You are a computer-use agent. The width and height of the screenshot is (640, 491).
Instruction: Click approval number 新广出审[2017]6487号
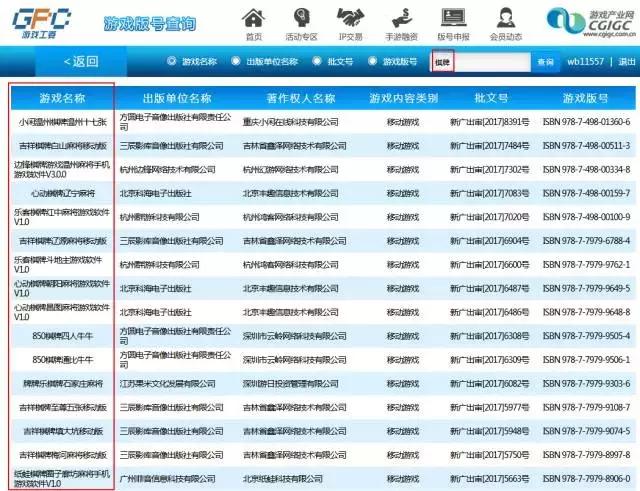489,288
